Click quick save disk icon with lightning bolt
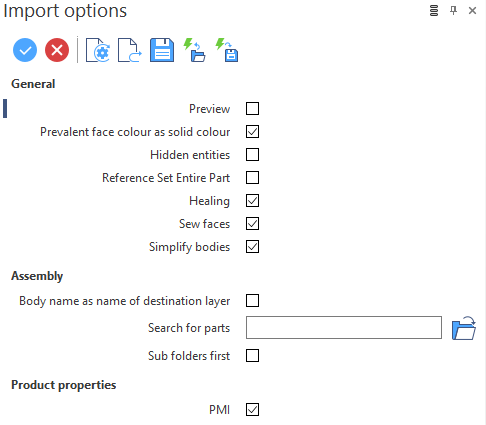The height and width of the screenshot is (425, 486). click(227, 50)
